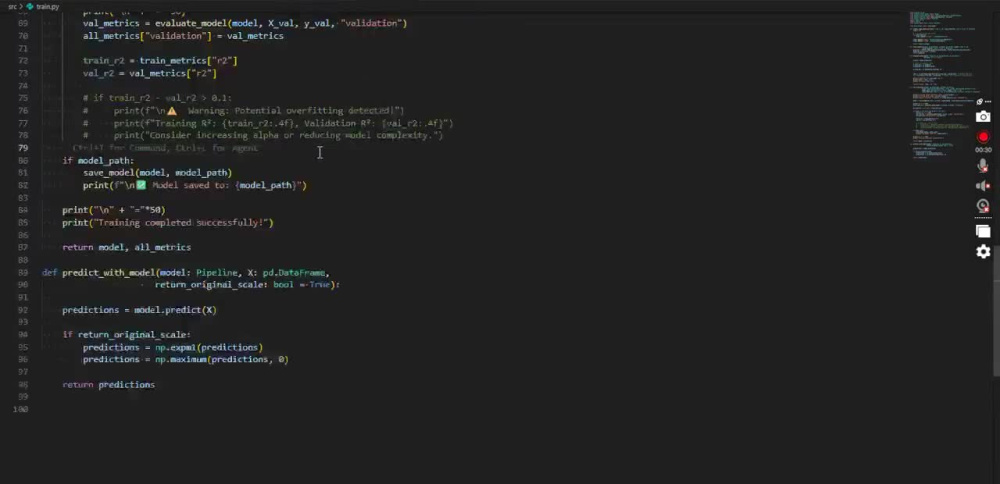Screen dimensions: 1000x484
Task: Click the src breadcrumb
Action: click(12, 6)
